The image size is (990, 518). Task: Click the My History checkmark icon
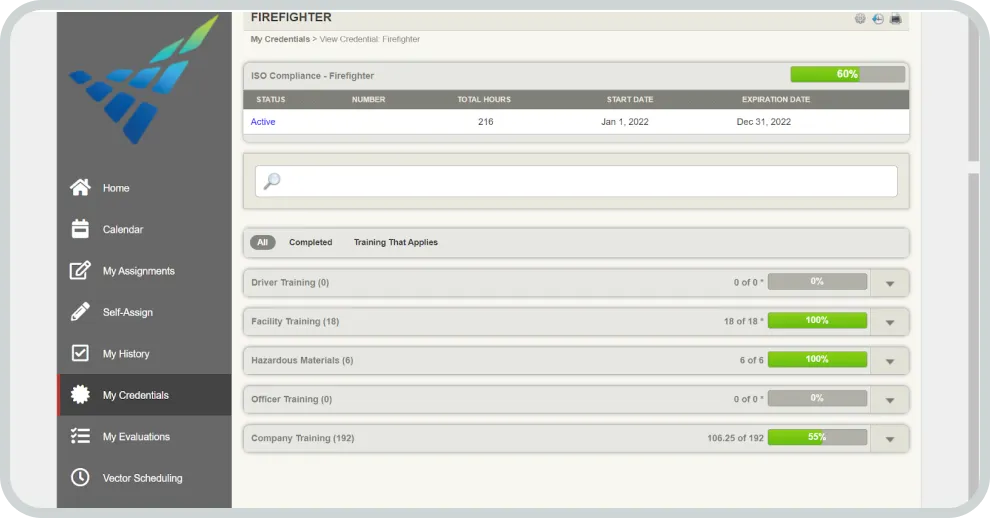tap(80, 354)
